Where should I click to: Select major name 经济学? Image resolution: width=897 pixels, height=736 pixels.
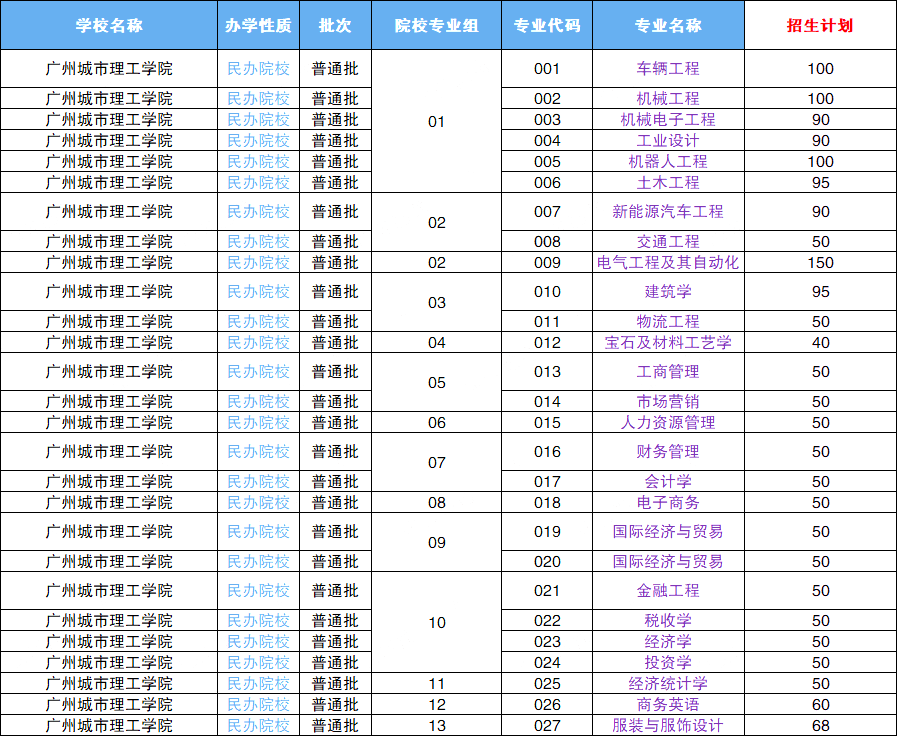pos(668,642)
